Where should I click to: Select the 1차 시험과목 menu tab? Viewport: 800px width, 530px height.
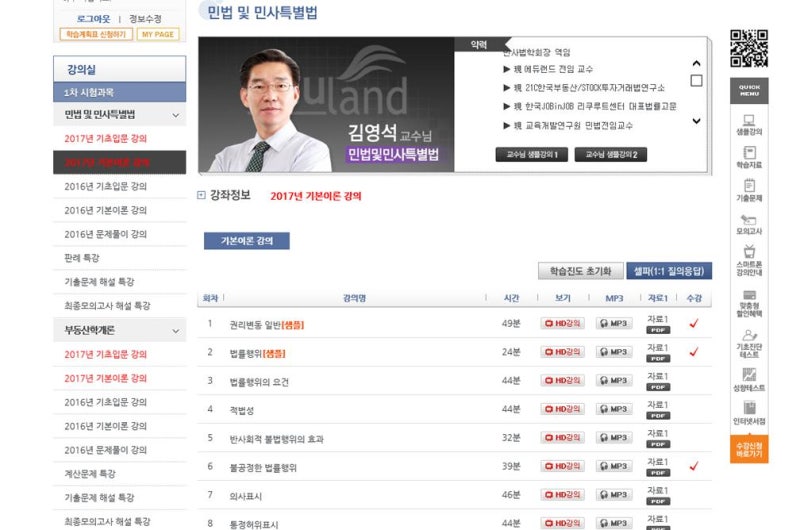(x=119, y=92)
